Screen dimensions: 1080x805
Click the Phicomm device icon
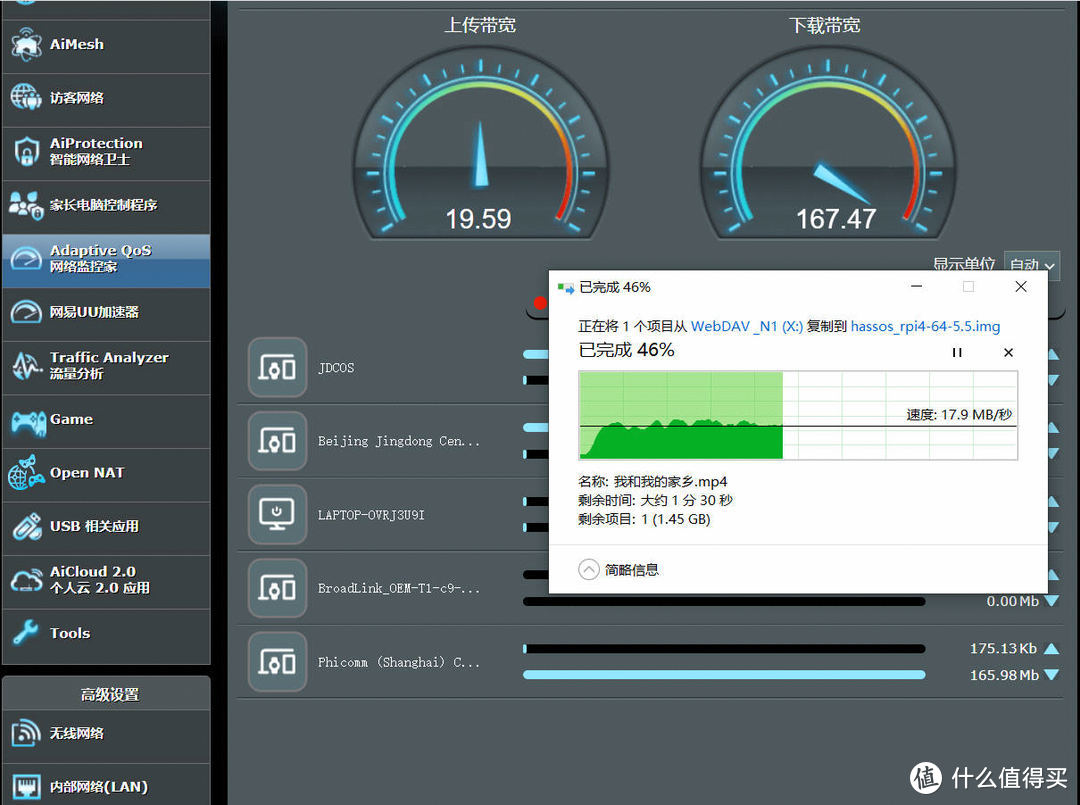tap(277, 662)
